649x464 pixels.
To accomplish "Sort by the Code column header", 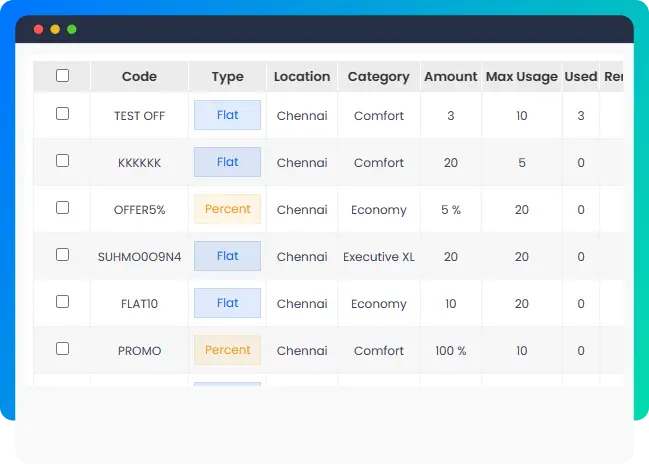I will [x=139, y=77].
